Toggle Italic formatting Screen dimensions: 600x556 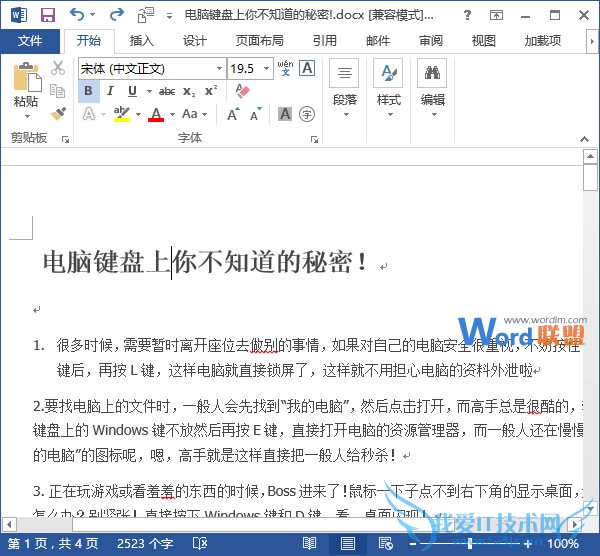[x=111, y=91]
